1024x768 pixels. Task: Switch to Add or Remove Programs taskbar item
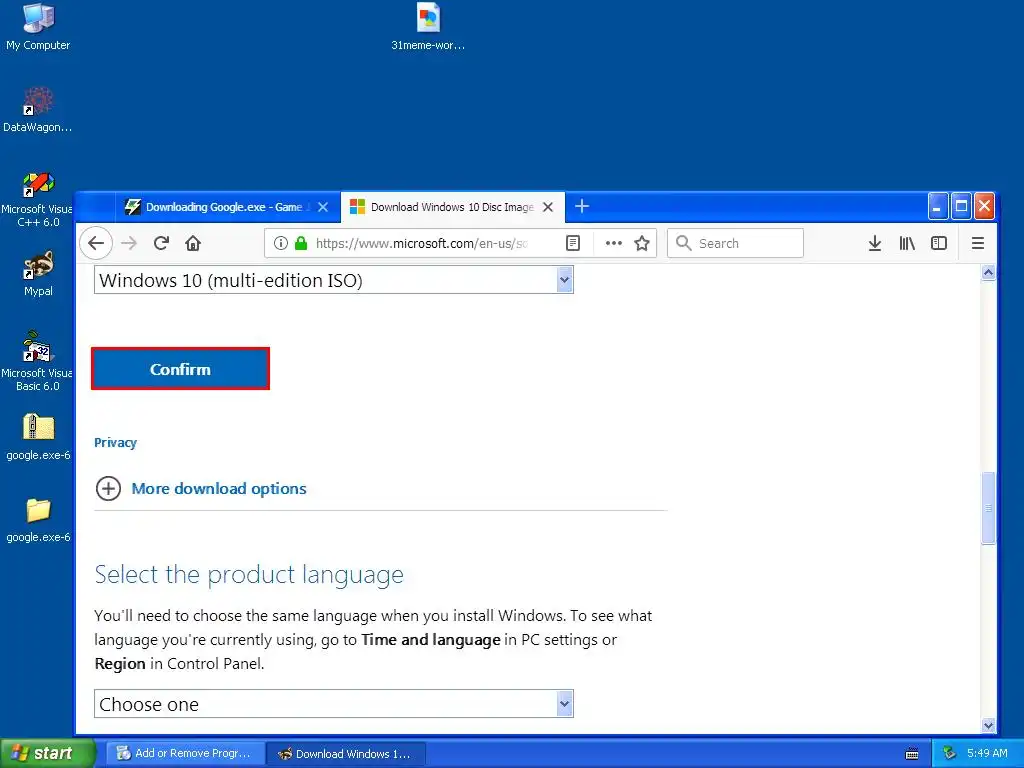pyautogui.click(x=185, y=753)
